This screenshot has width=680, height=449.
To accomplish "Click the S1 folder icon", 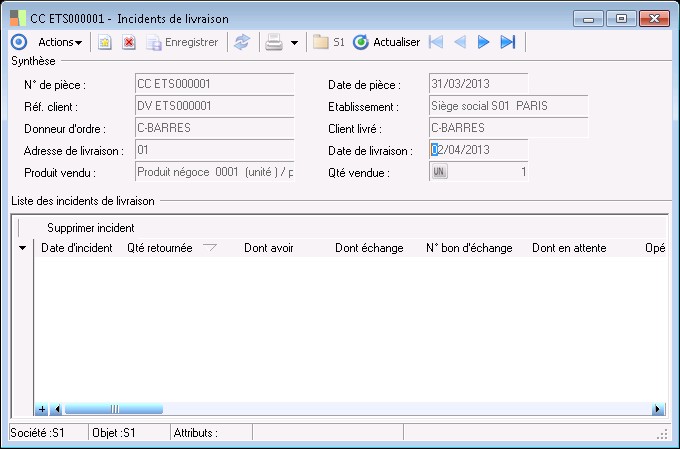I will pos(329,42).
